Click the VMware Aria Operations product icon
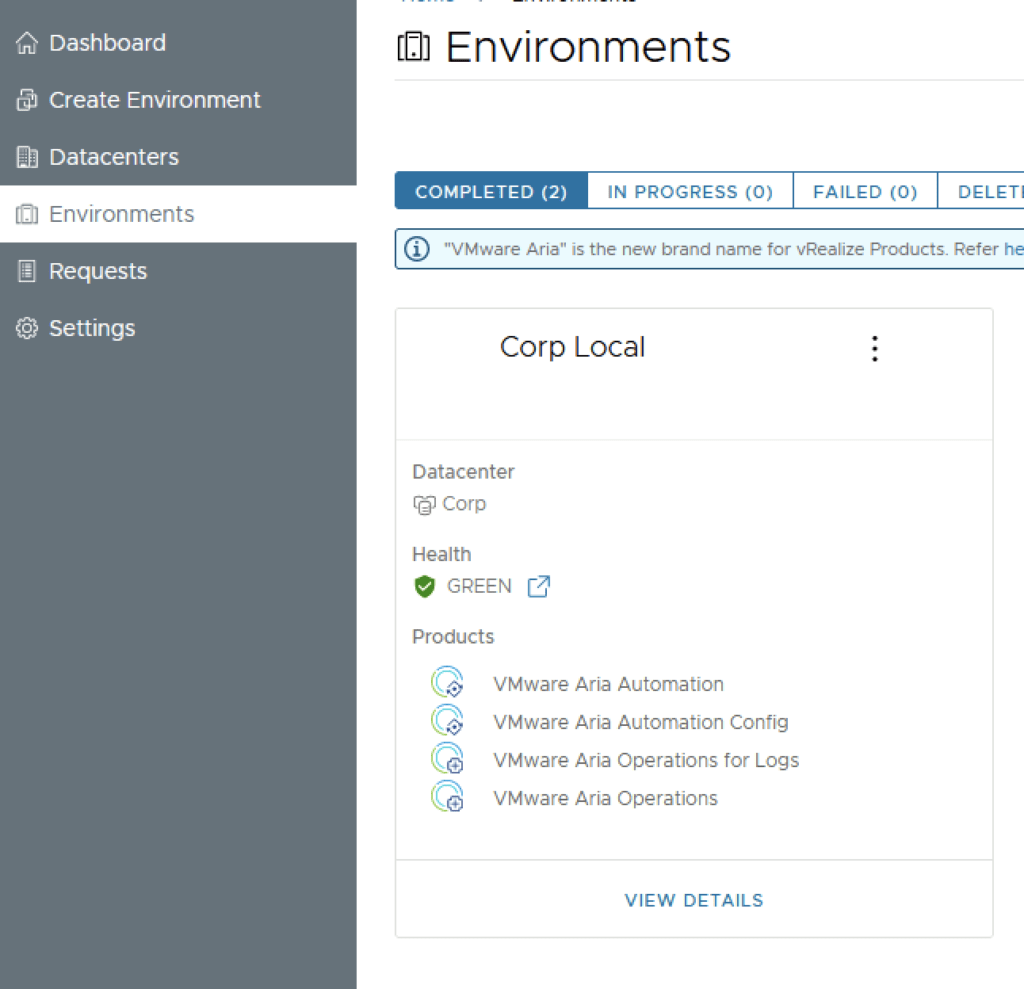The width and height of the screenshot is (1024, 989). click(447, 796)
